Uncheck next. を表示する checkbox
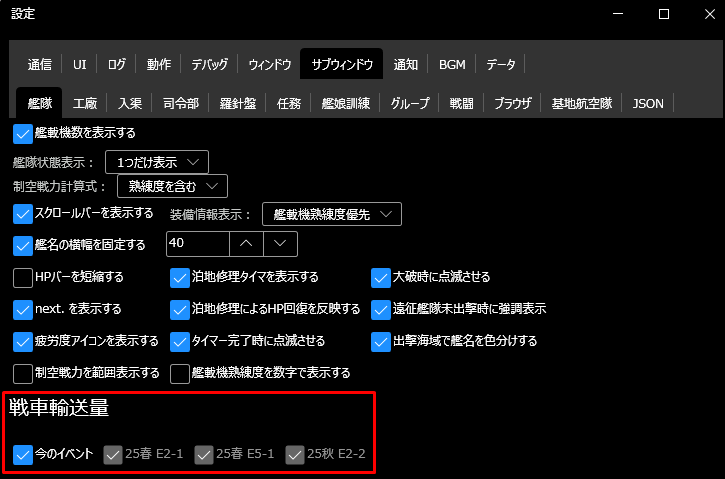Image resolution: width=725 pixels, height=479 pixels. point(23,310)
